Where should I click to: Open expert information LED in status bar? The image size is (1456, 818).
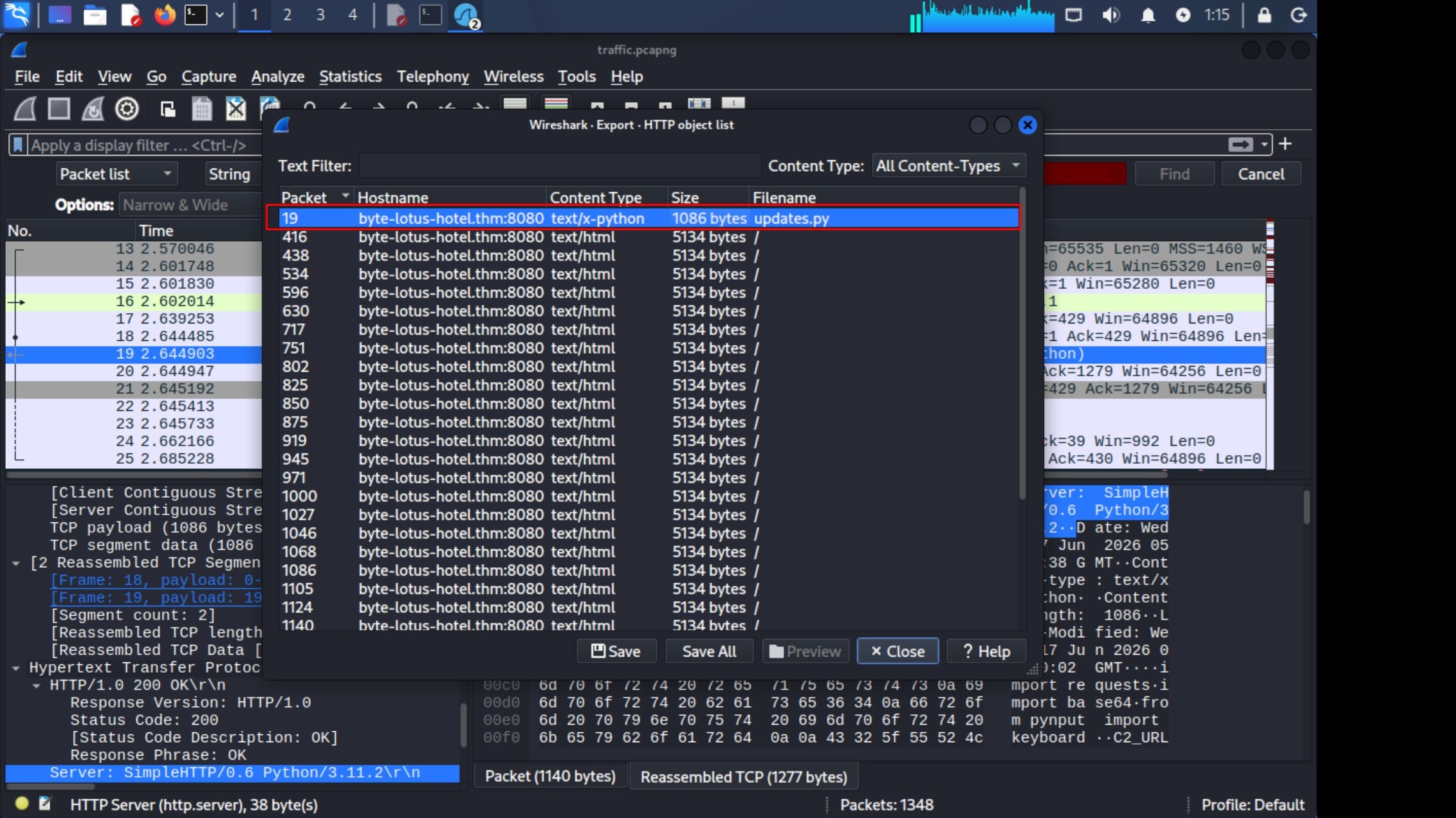[22, 803]
